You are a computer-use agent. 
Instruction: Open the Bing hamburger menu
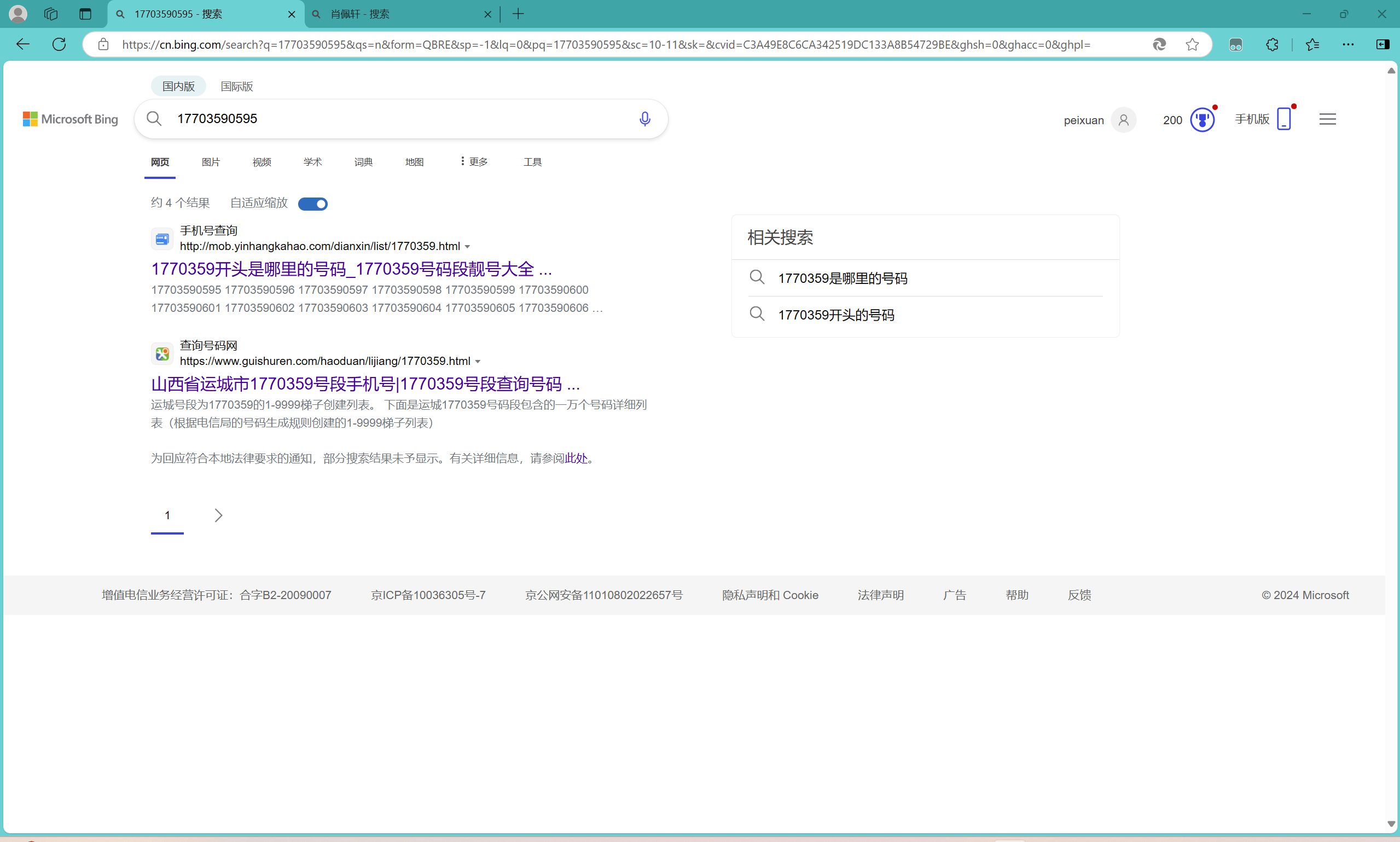(x=1327, y=119)
